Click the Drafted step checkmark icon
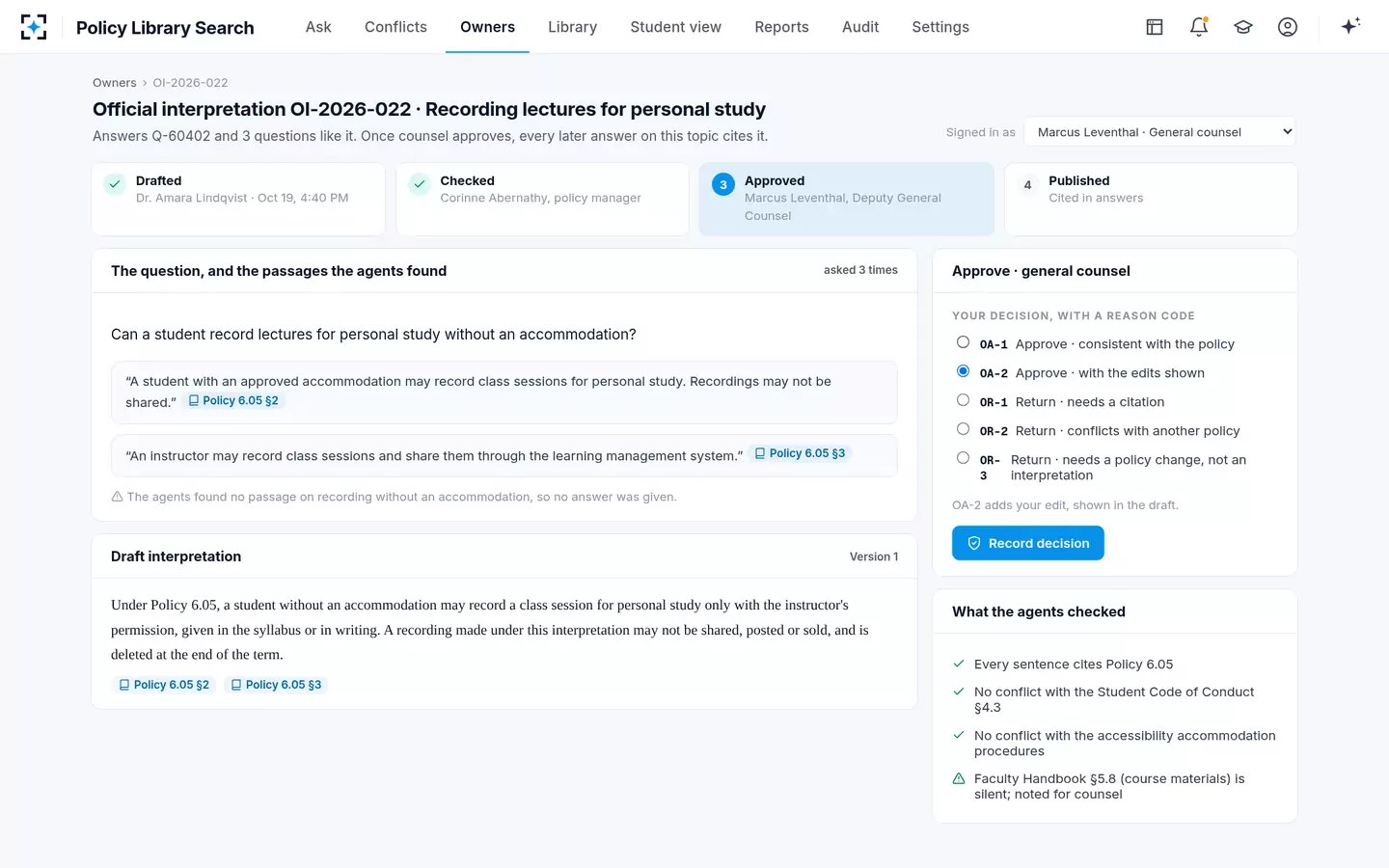The image size is (1389, 868). click(115, 184)
